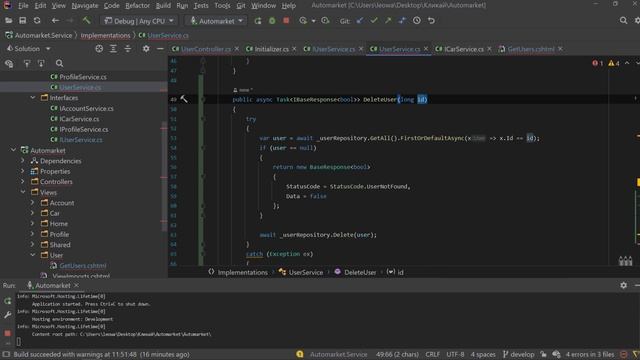This screenshot has width=640, height=360.
Task: Close the IUserService.cs tab
Action: pos(361,49)
